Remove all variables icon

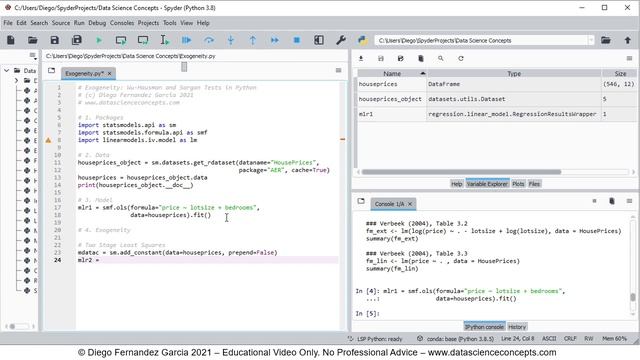421,58
